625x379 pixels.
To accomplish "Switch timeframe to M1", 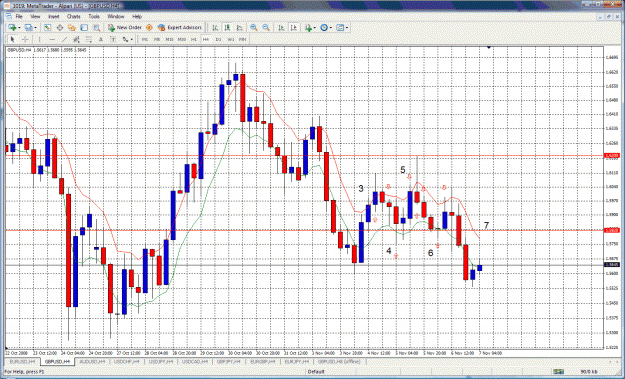I will click(145, 39).
